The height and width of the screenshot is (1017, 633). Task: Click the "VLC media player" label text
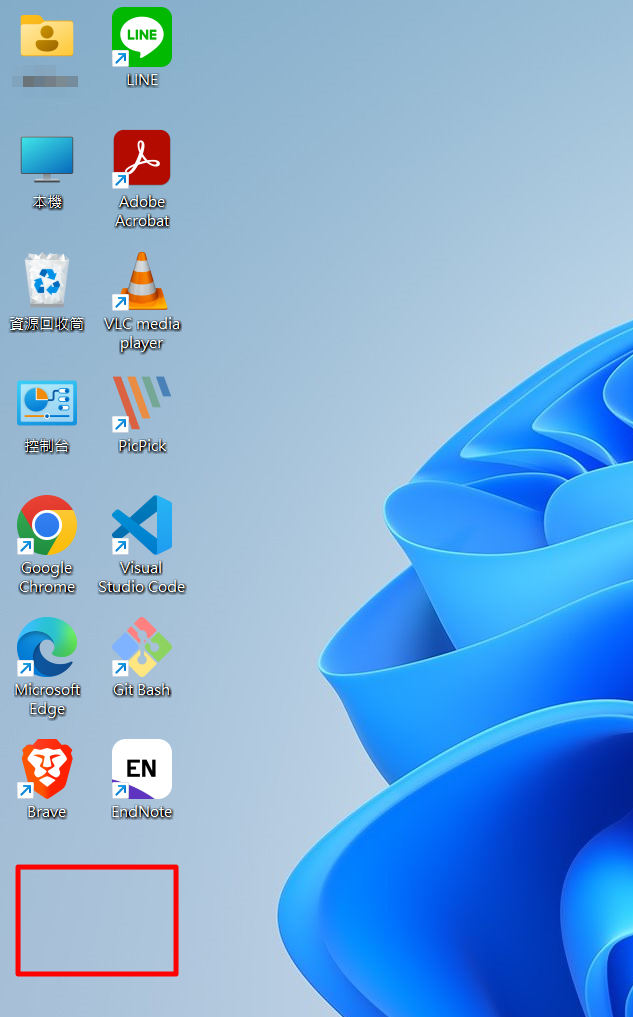pos(142,333)
